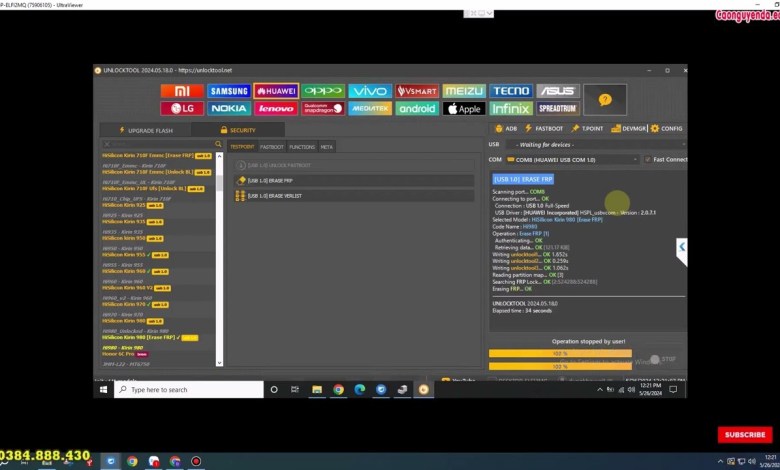Open the TESTPOINT sub-tab
The height and width of the screenshot is (470, 780).
coord(242,147)
